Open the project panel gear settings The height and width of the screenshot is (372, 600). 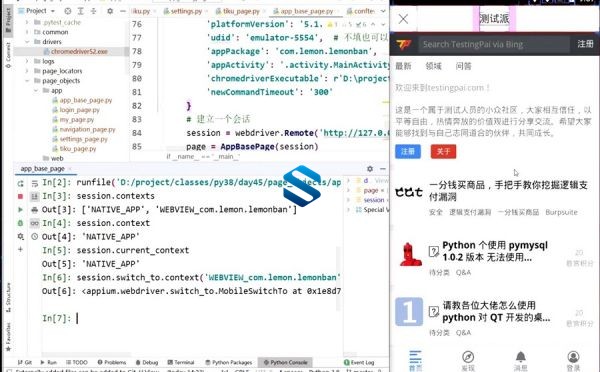(x=110, y=11)
